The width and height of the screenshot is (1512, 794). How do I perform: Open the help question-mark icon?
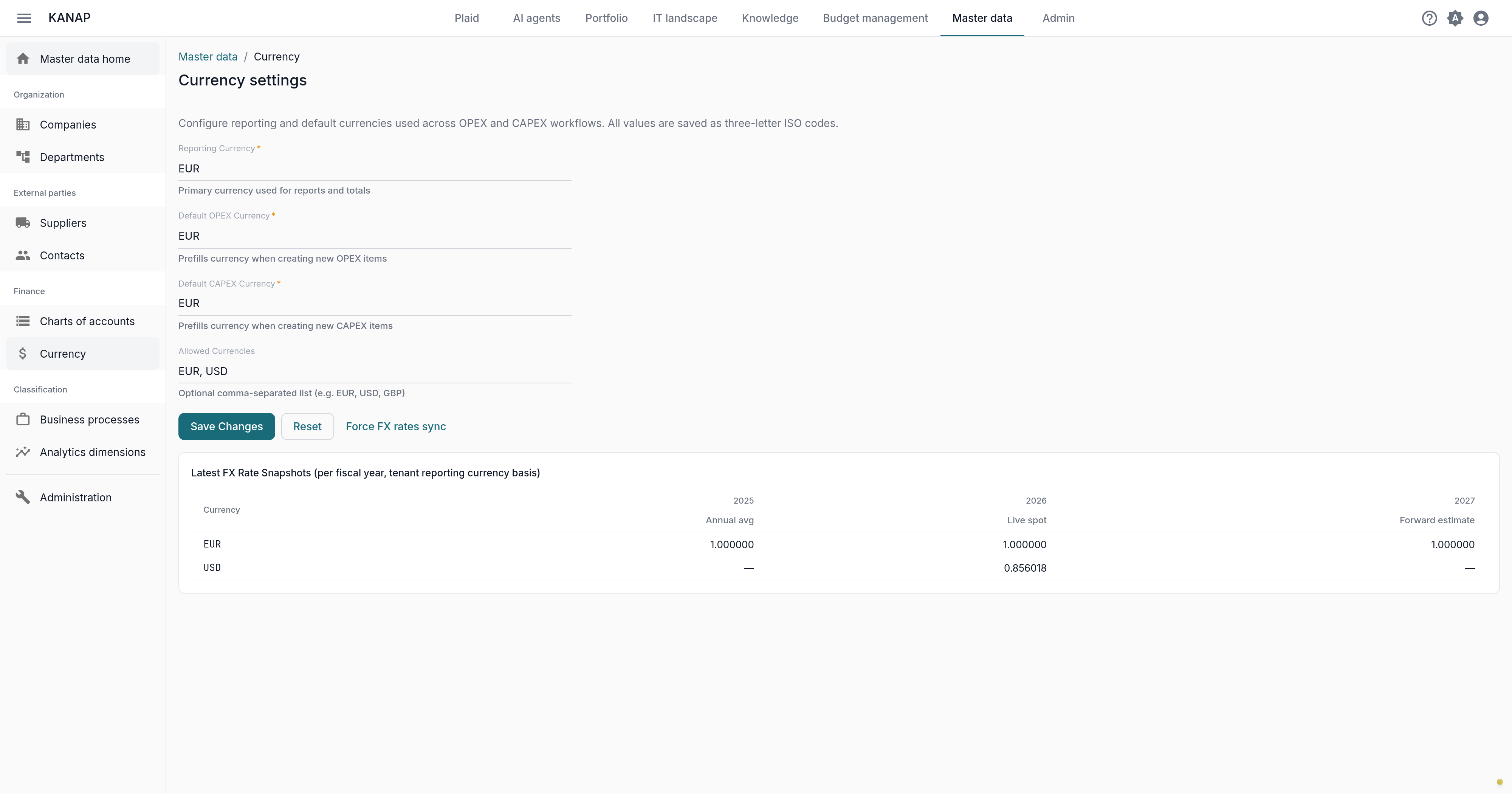click(1429, 18)
